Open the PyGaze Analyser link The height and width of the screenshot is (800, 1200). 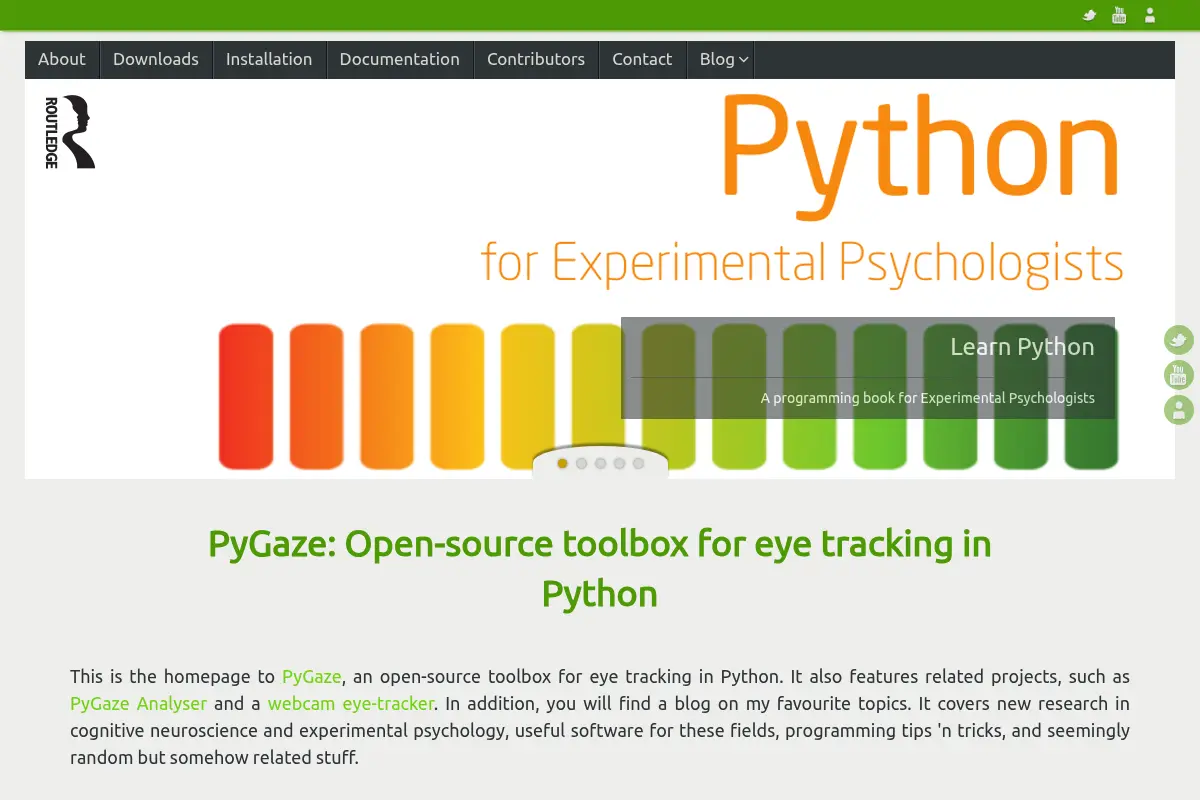(x=139, y=704)
